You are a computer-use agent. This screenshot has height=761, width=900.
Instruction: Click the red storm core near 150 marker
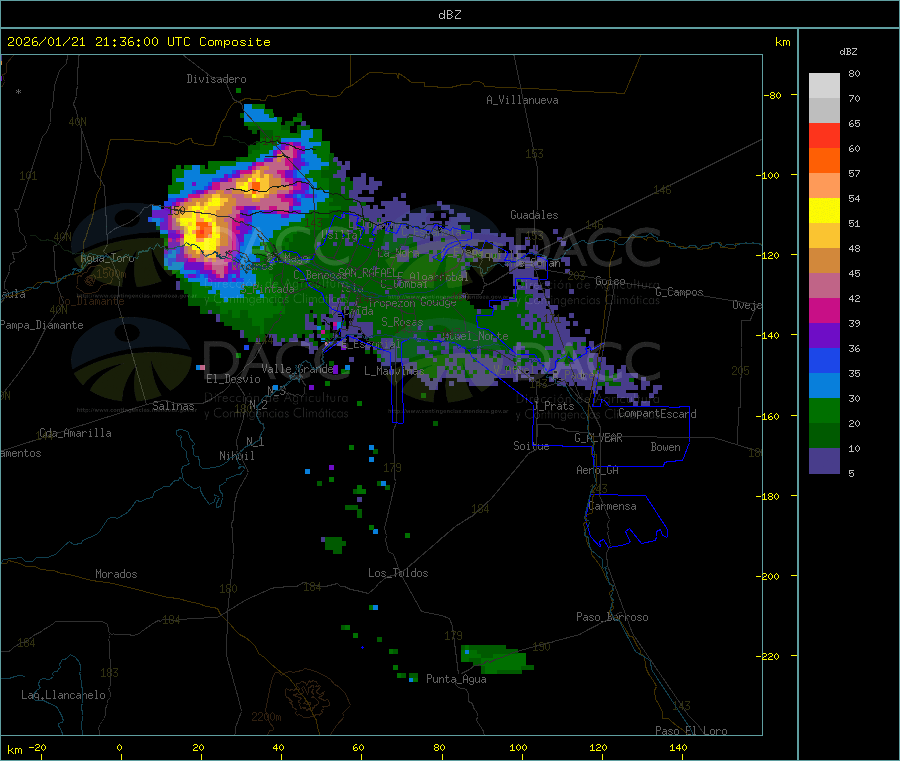pyautogui.click(x=203, y=230)
